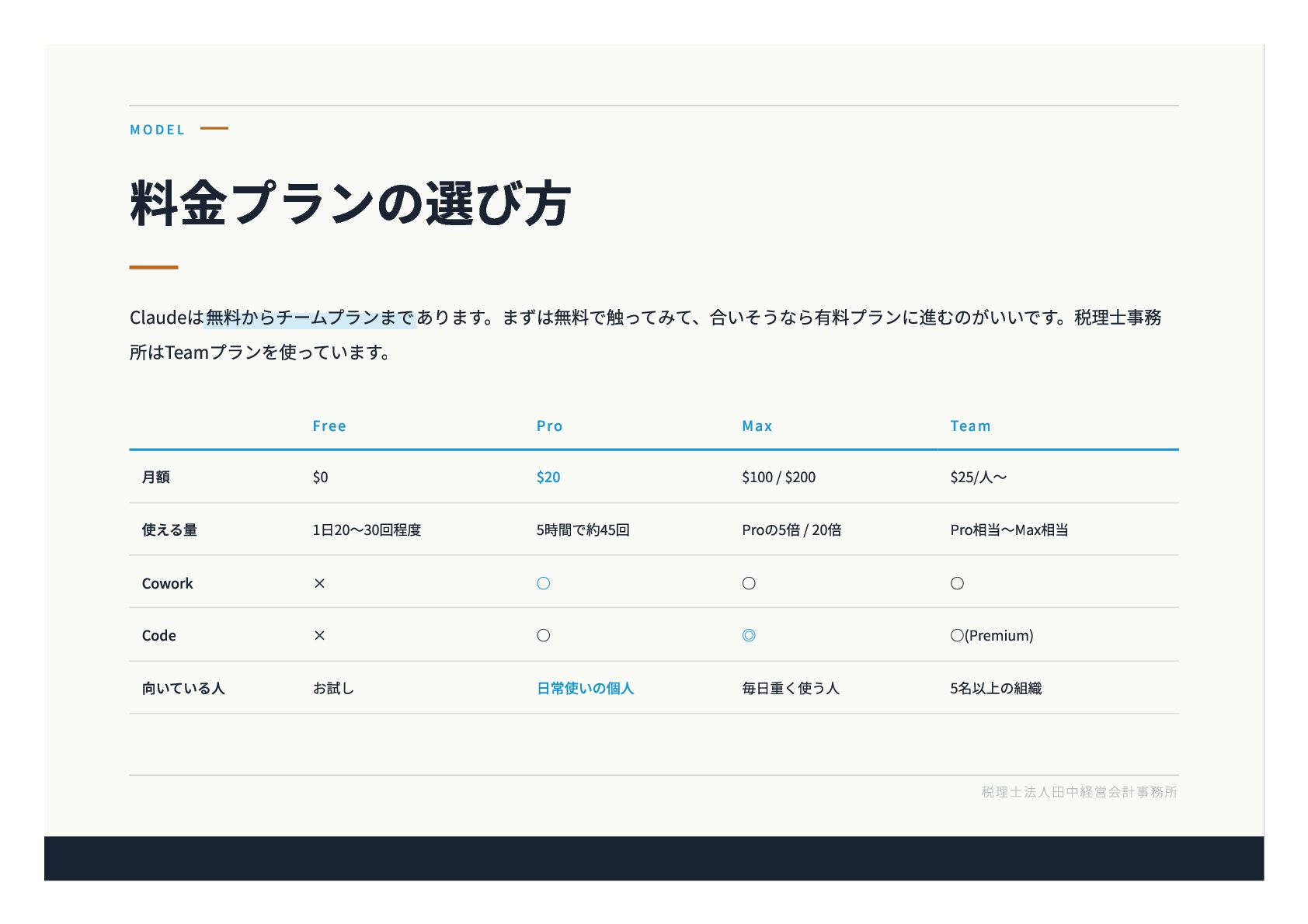Image resolution: width=1308 pixels, height=924 pixels.
Task: Click the blue circle in Pro Cowork cell
Action: (544, 583)
